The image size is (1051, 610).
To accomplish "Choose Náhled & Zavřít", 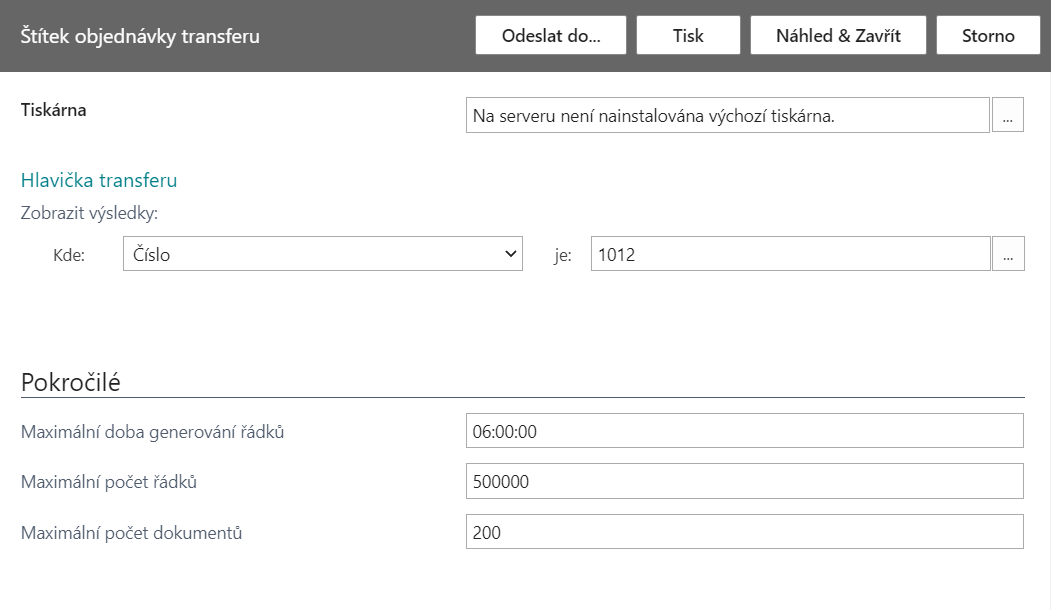I will [838, 36].
